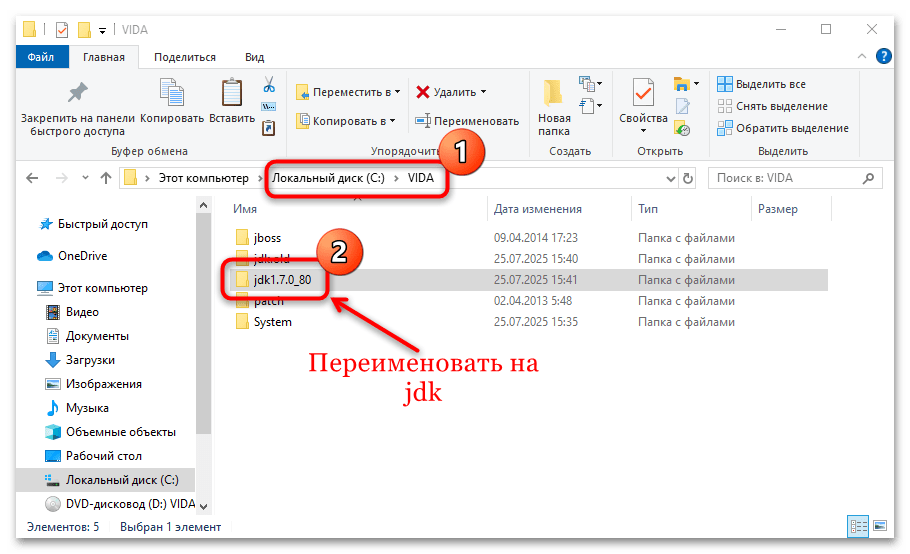The image size is (910, 554).
Task: Expand the Свойства dropdown arrow
Action: point(643,131)
